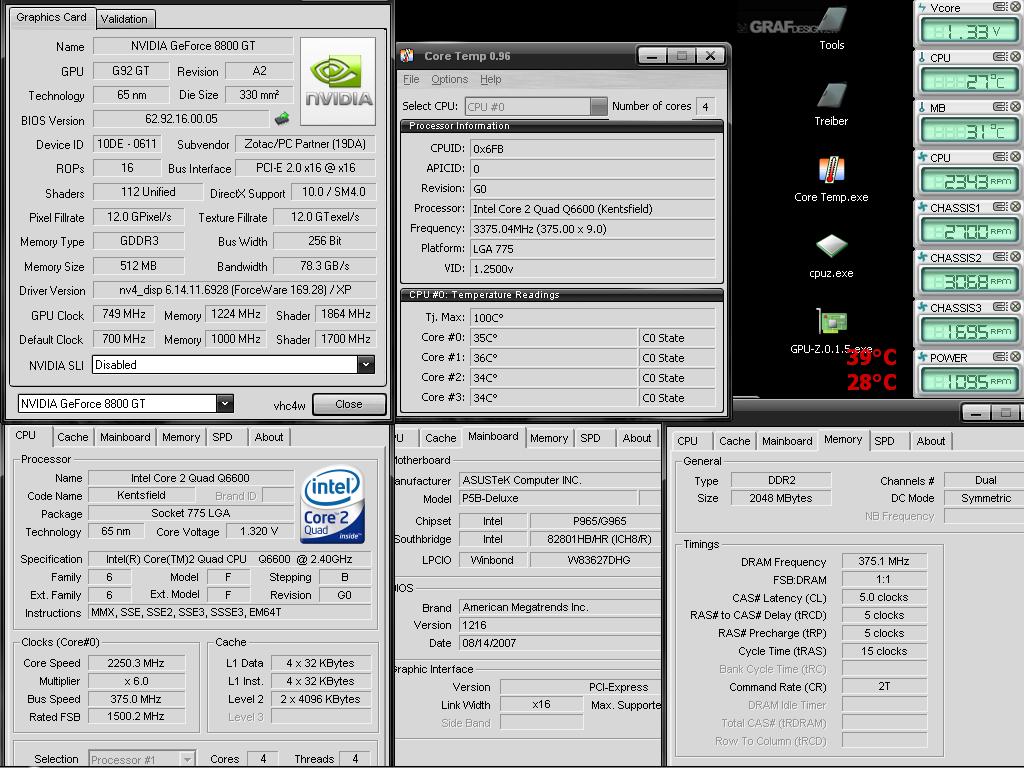Close the CHASSIS2 gadget with its X icon
Image resolution: width=1024 pixels, height=768 pixels.
[x=1016, y=257]
